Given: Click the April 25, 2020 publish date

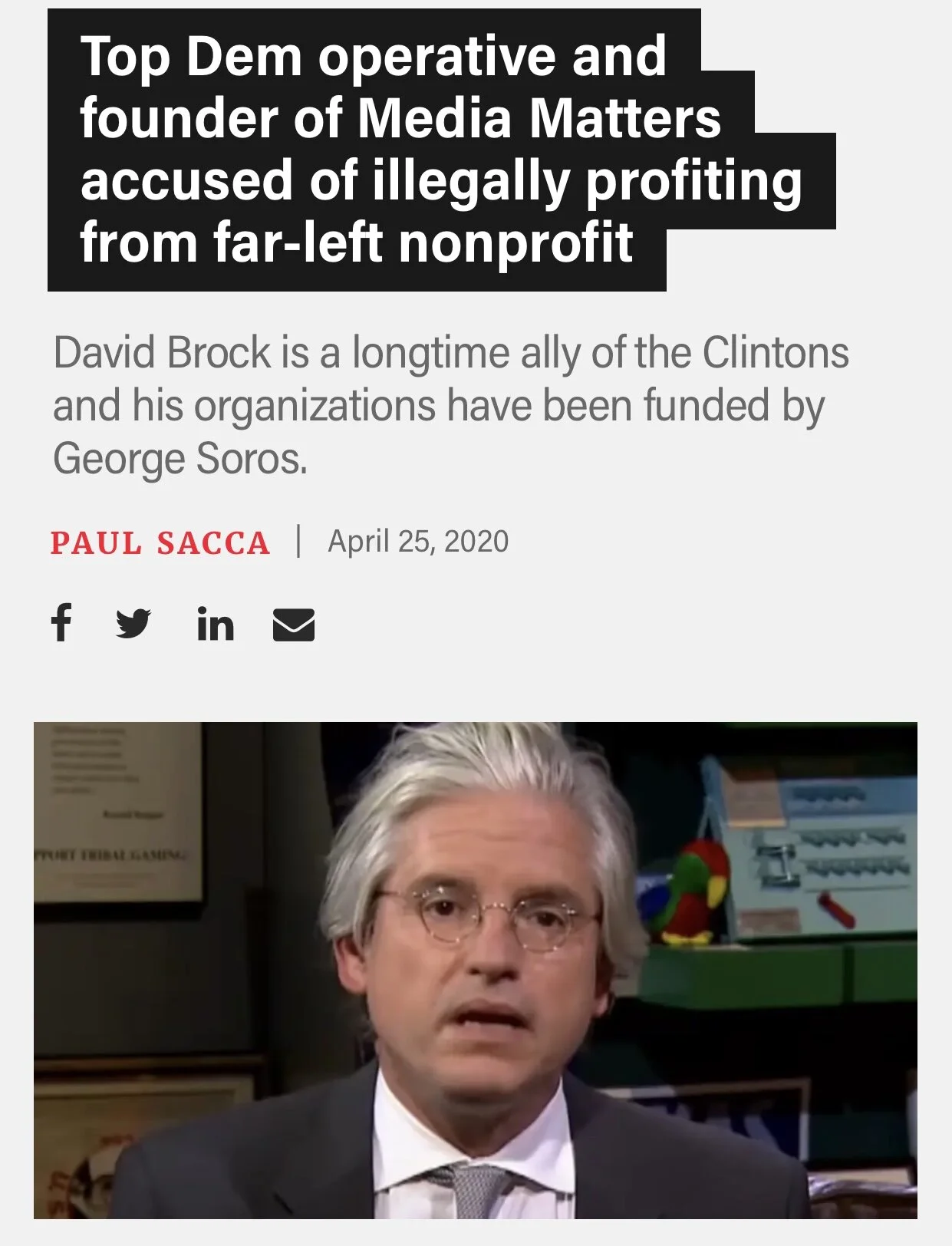Looking at the screenshot, I should pos(418,542).
